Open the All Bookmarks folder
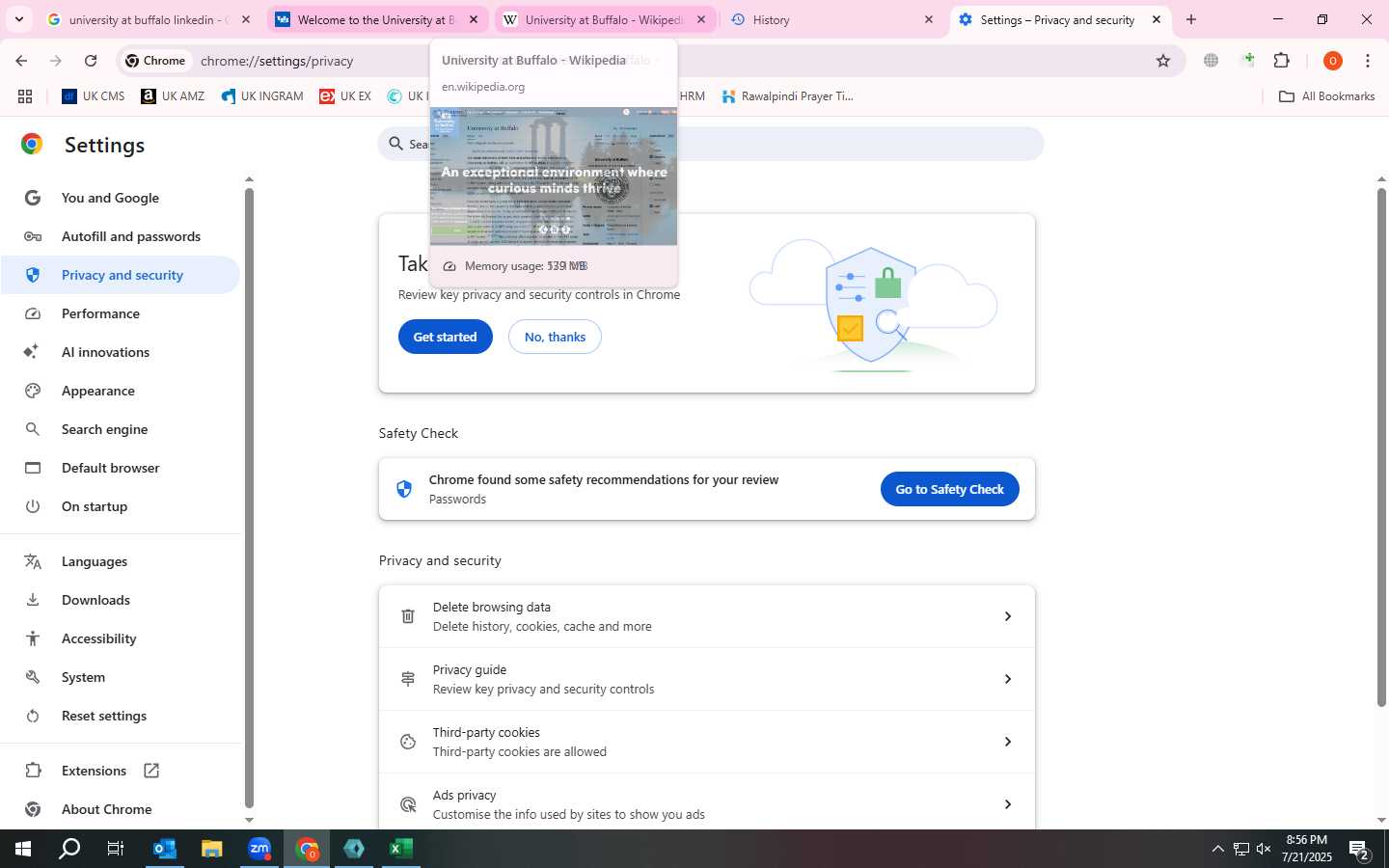1389x868 pixels. point(1326,96)
